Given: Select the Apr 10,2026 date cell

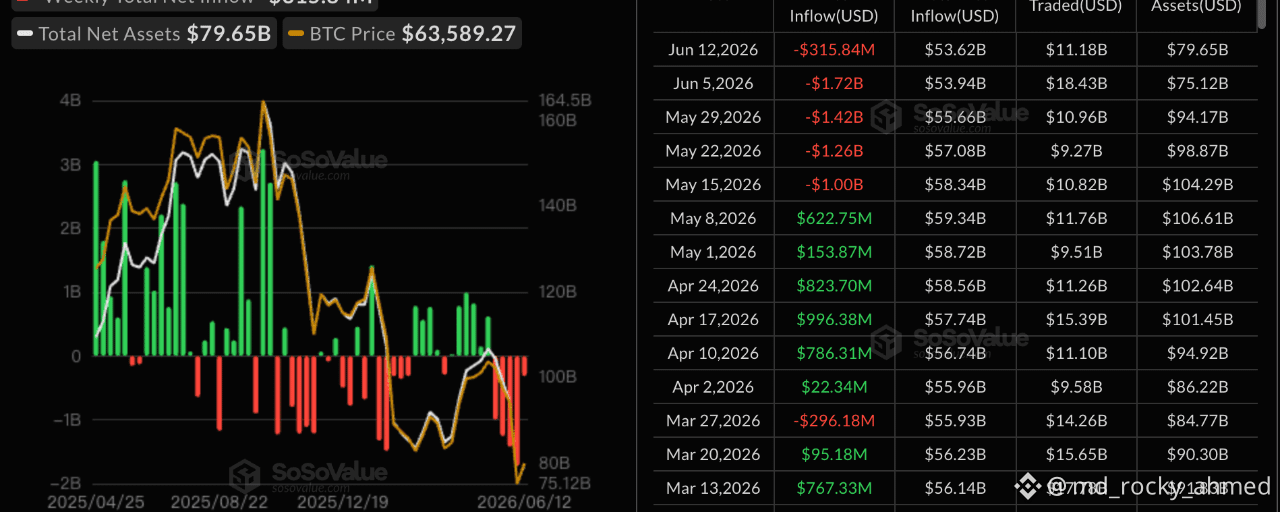Looking at the screenshot, I should [713, 353].
